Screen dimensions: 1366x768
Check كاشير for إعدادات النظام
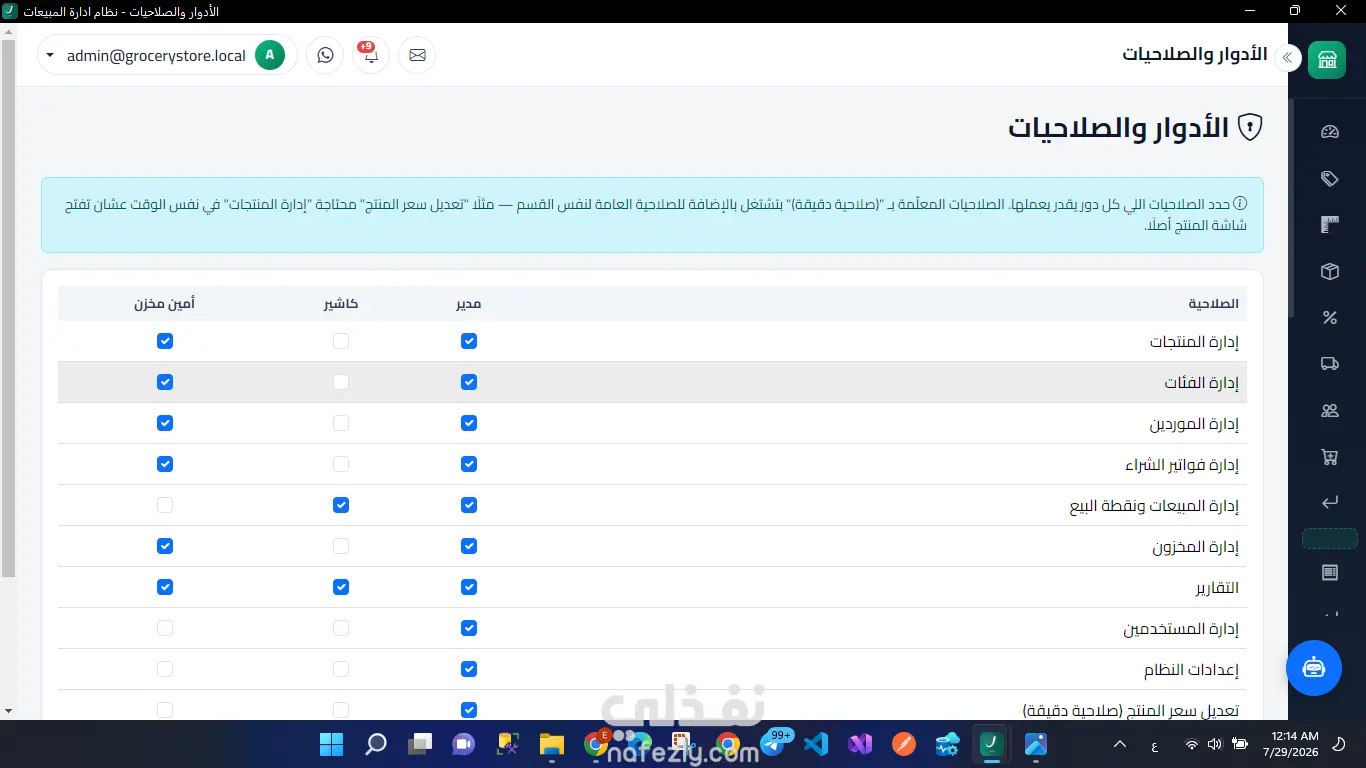pyautogui.click(x=341, y=669)
